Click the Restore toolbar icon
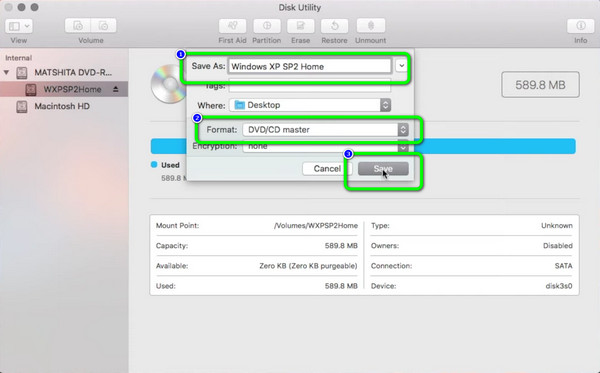Screen dimensions: 600x373 [x=334, y=26]
